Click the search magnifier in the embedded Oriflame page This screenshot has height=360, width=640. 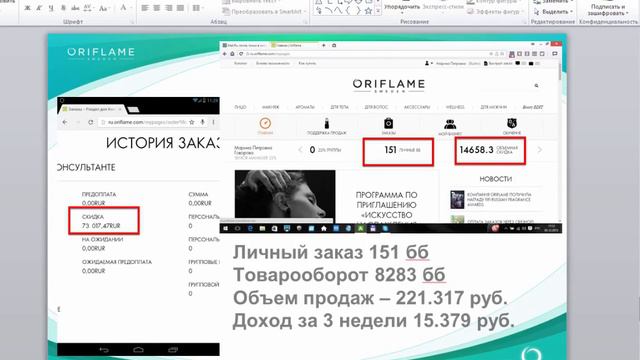point(536,86)
